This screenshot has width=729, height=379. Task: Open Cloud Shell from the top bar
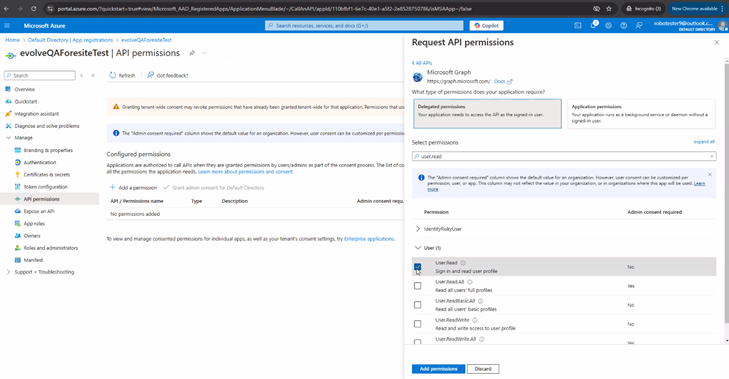pos(577,26)
